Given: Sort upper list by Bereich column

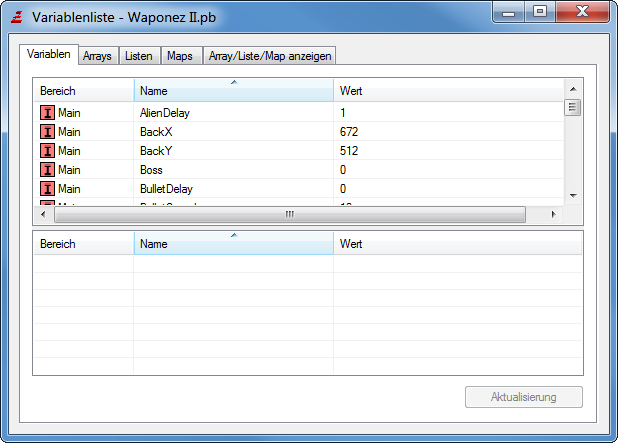Looking at the screenshot, I should click(x=83, y=91).
